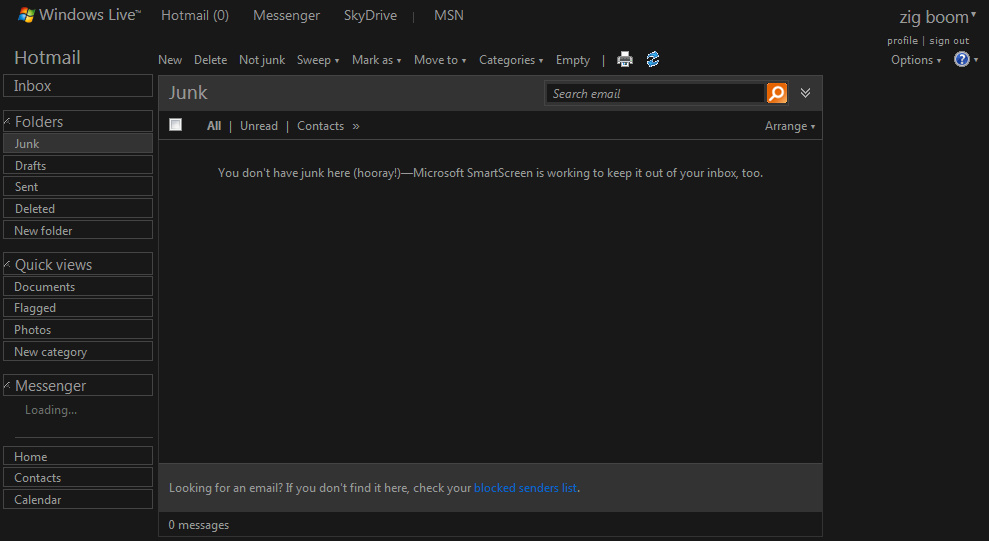
Task: Open the Arrange sorting dropdown
Action: (x=790, y=126)
